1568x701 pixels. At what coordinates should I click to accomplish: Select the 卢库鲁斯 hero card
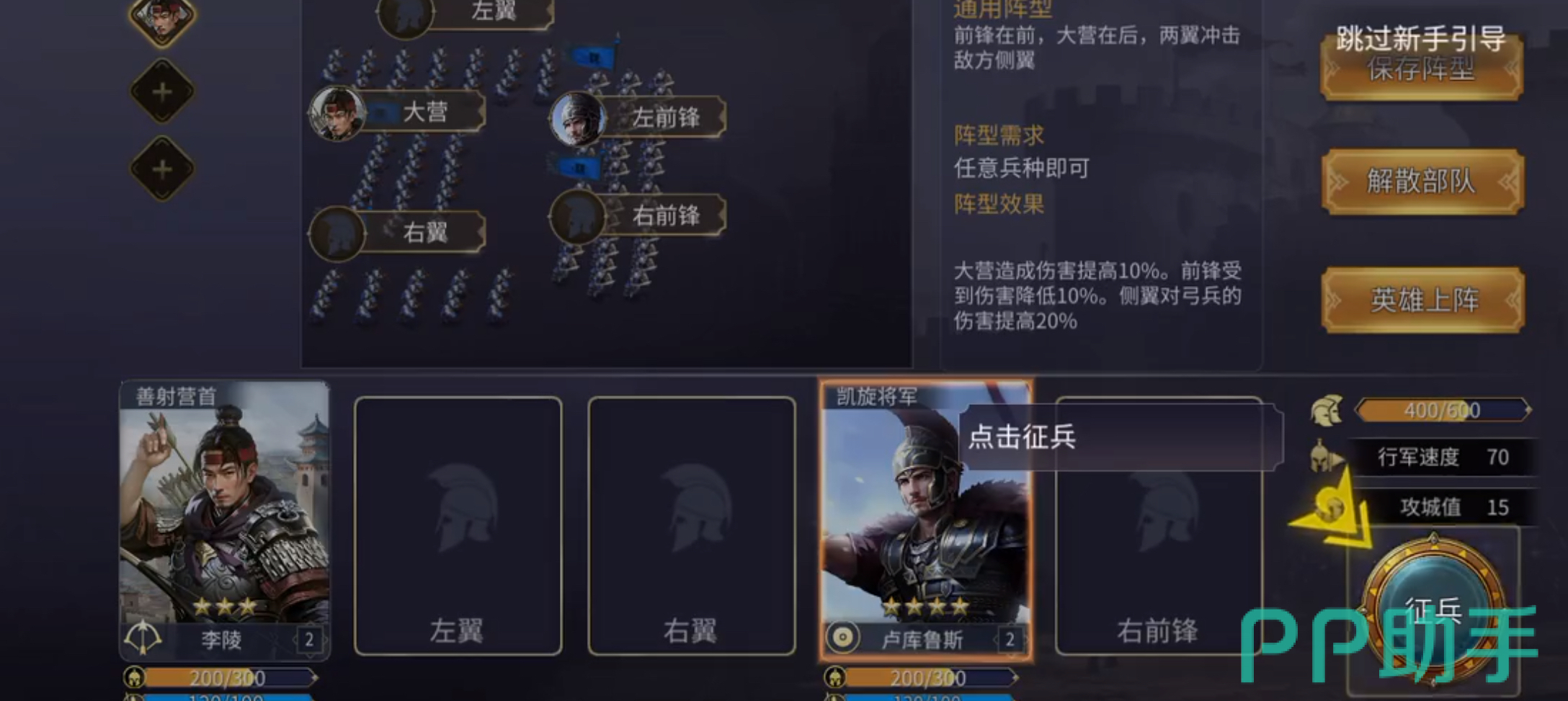tap(927, 521)
